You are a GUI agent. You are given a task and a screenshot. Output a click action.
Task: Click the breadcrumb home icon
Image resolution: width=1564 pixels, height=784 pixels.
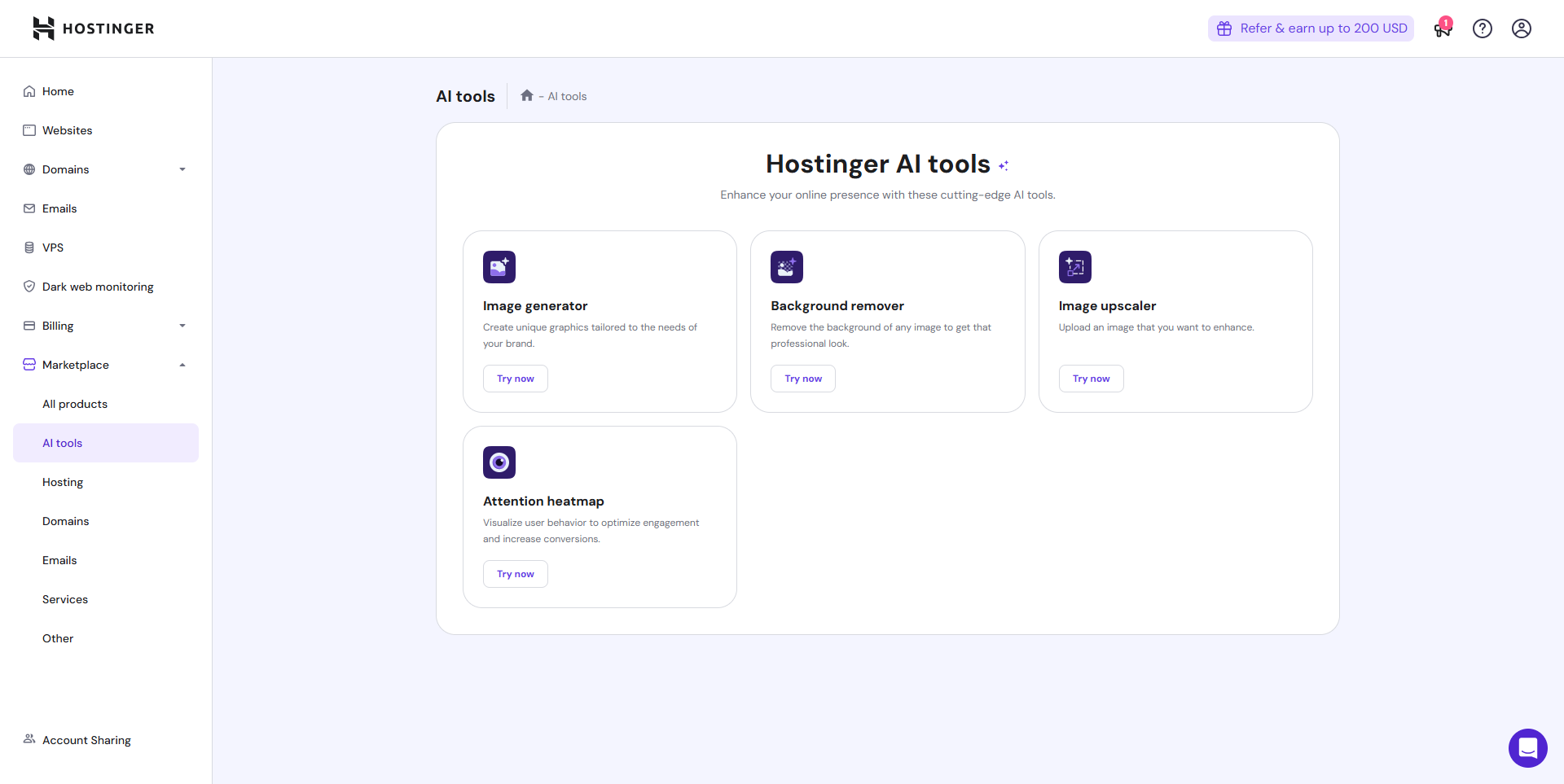[x=527, y=96]
